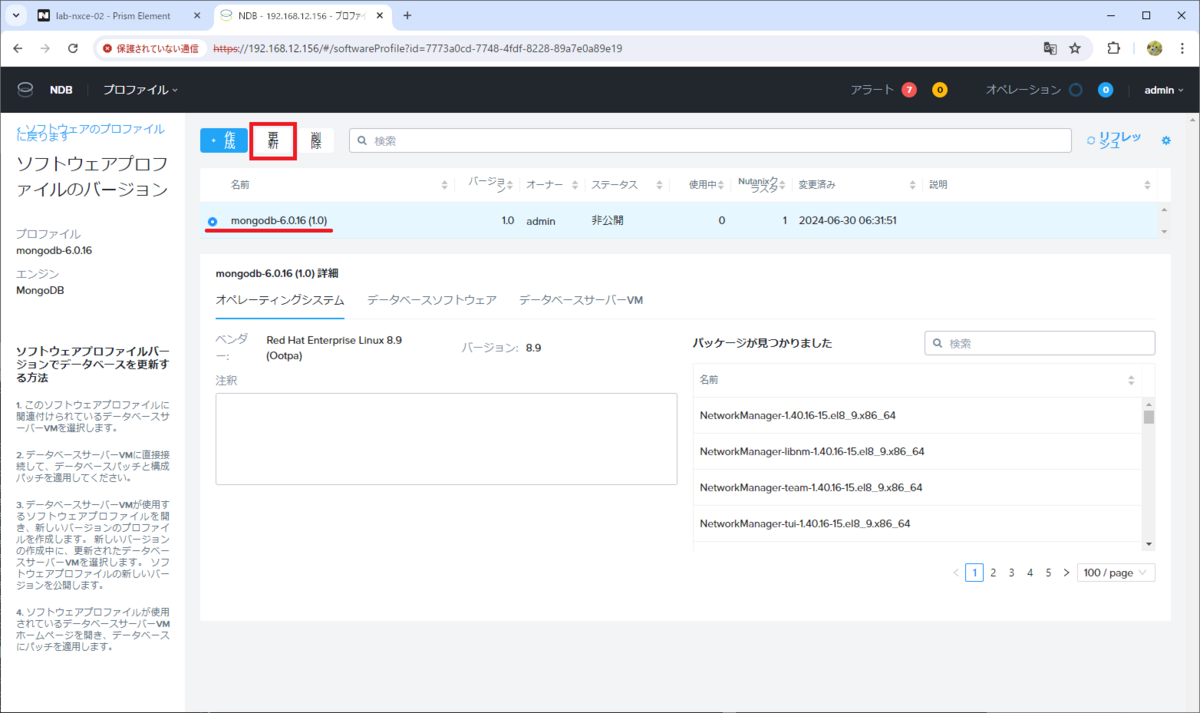
Task: Click the mongodb-6.0.16 (1.0) version name
Action: click(x=279, y=220)
